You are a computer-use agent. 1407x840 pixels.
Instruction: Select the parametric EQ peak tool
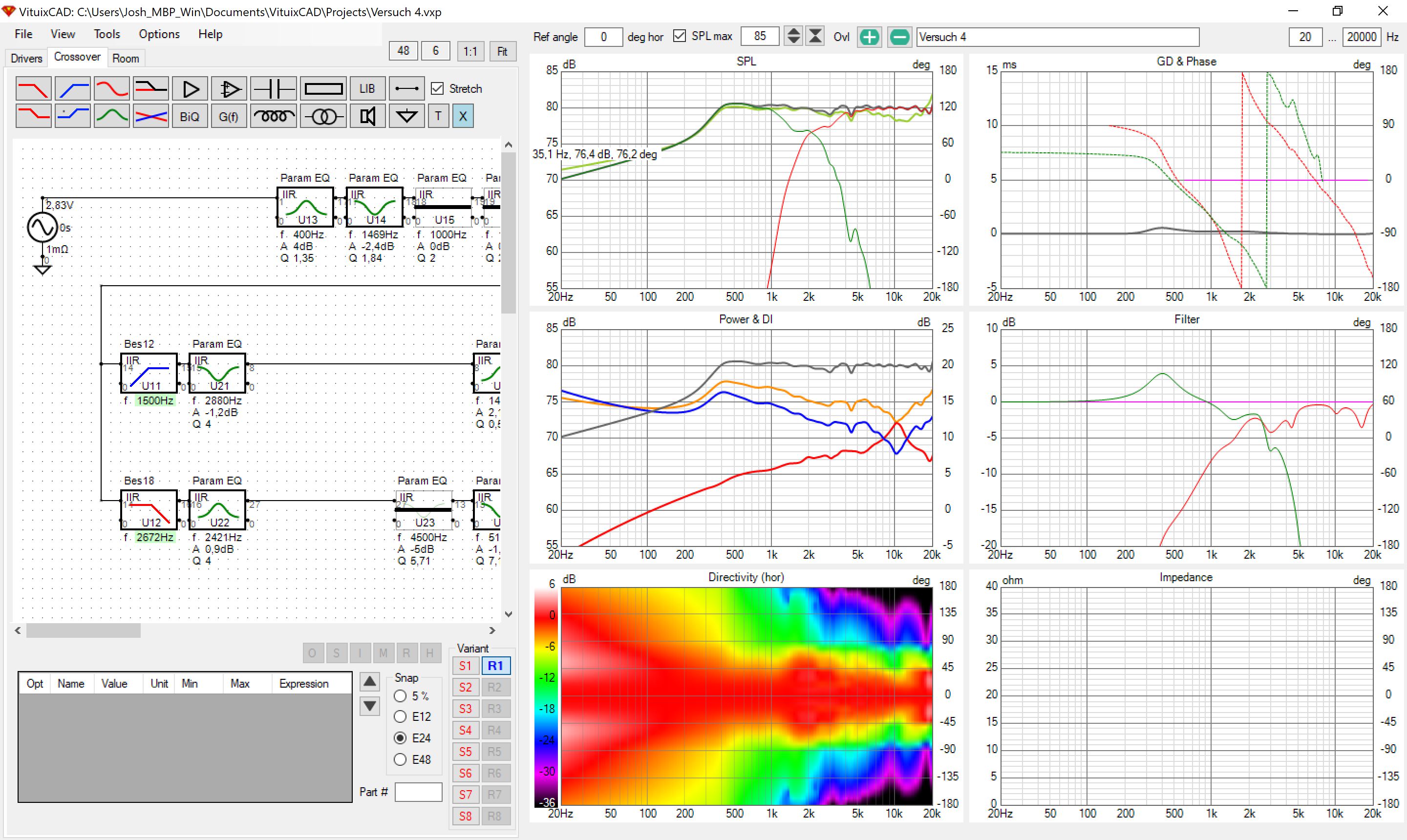pyautogui.click(x=111, y=116)
